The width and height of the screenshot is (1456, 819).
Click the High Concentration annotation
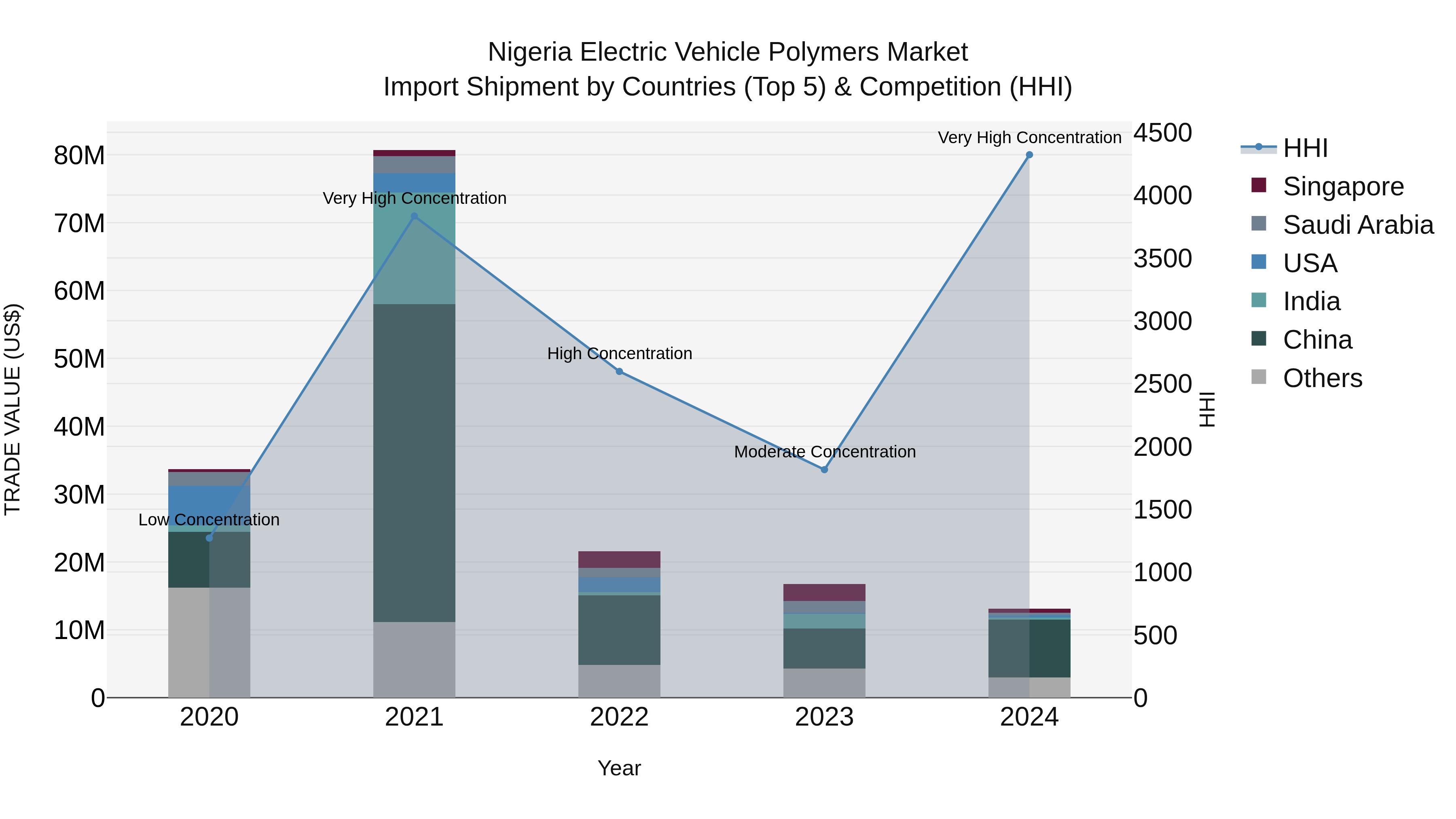(620, 354)
